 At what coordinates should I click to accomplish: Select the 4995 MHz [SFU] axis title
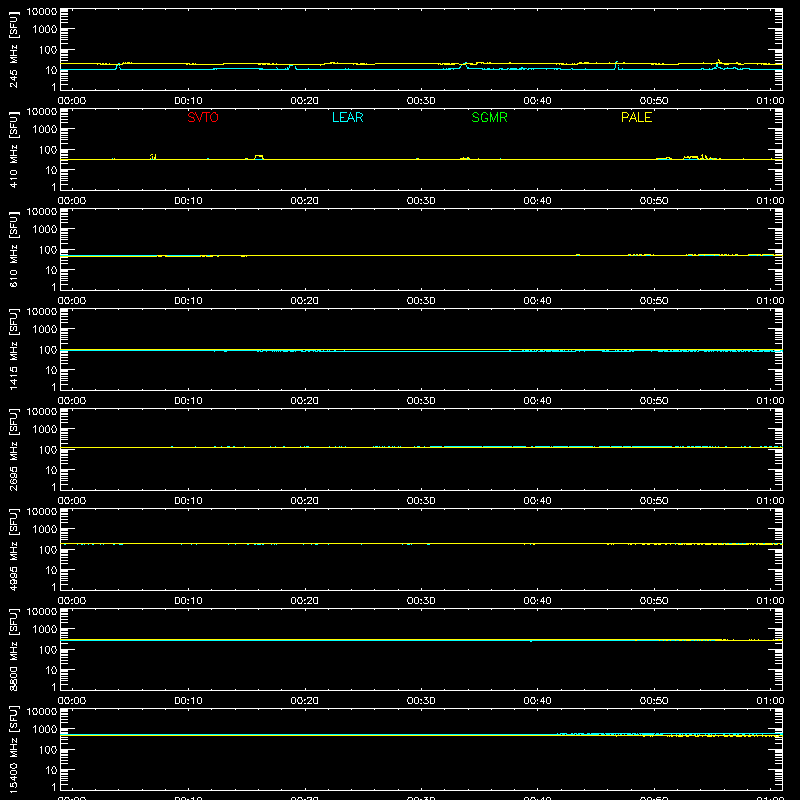coord(13,549)
